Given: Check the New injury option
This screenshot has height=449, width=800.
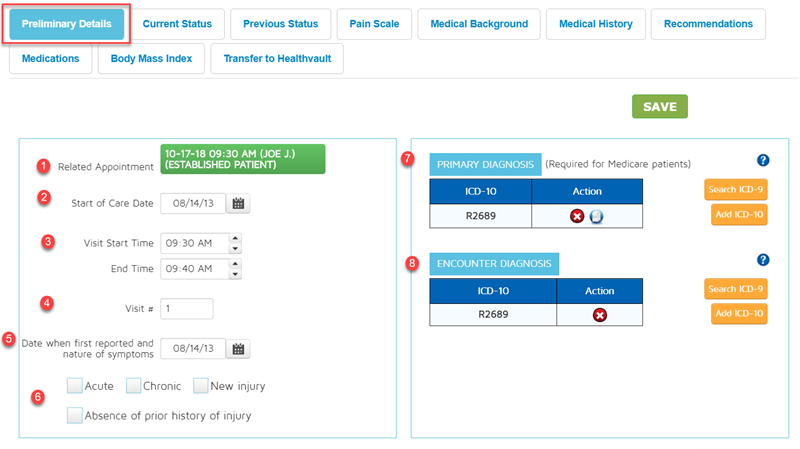Looking at the screenshot, I should pyautogui.click(x=201, y=385).
